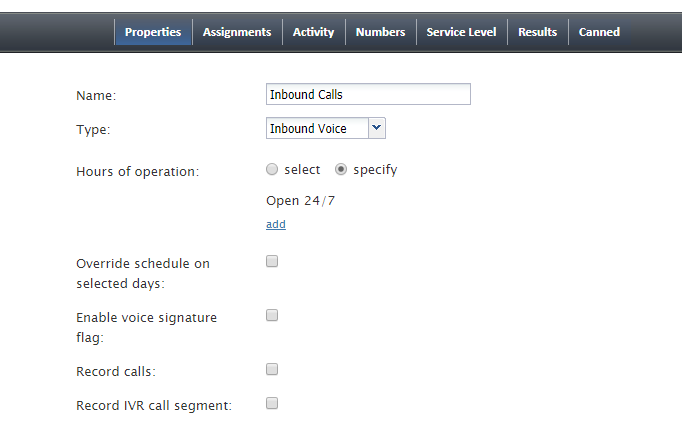Click the Open 24/7 hours text
Viewport: 682px width, 422px height.
[301, 201]
